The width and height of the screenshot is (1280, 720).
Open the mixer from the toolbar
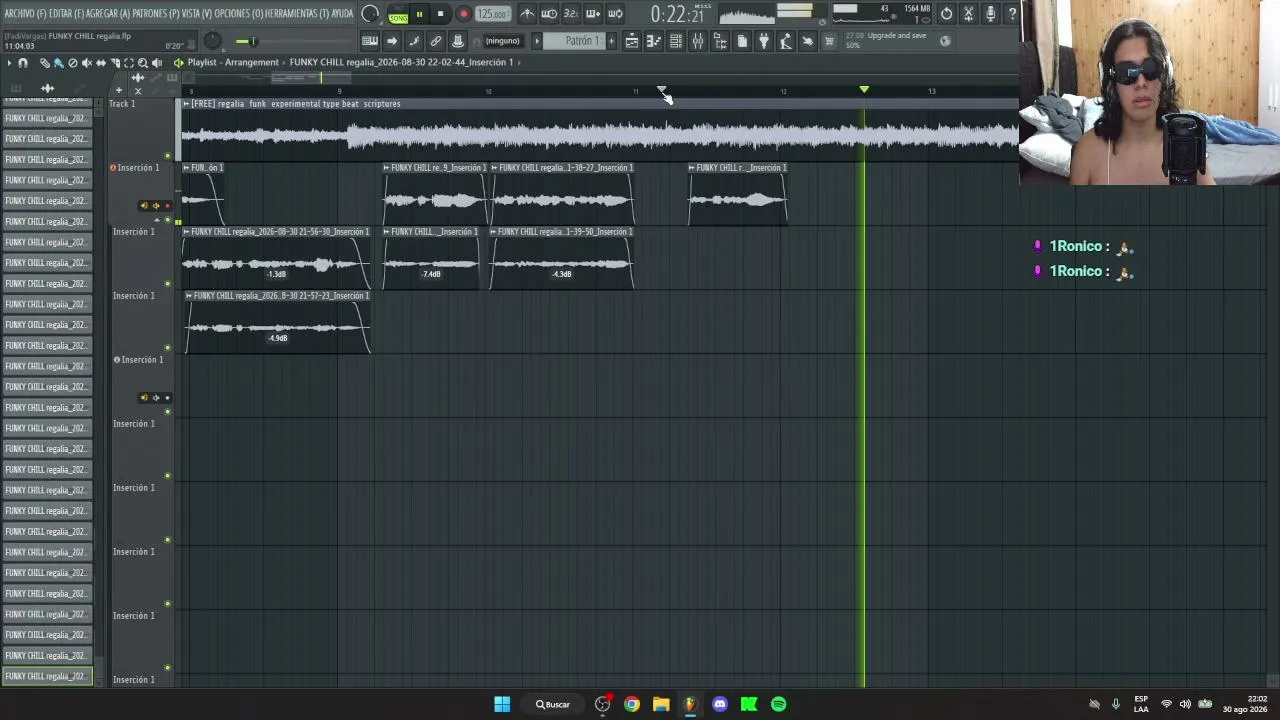pos(698,41)
